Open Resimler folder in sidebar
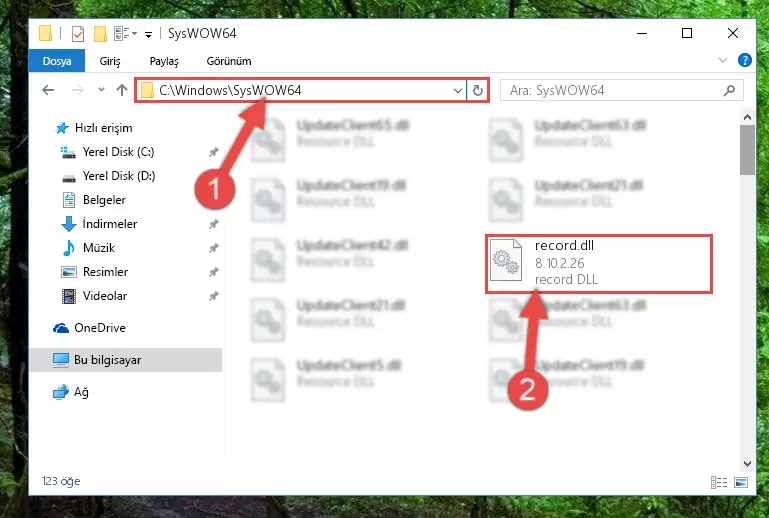The width and height of the screenshot is (769, 518). coord(105,272)
